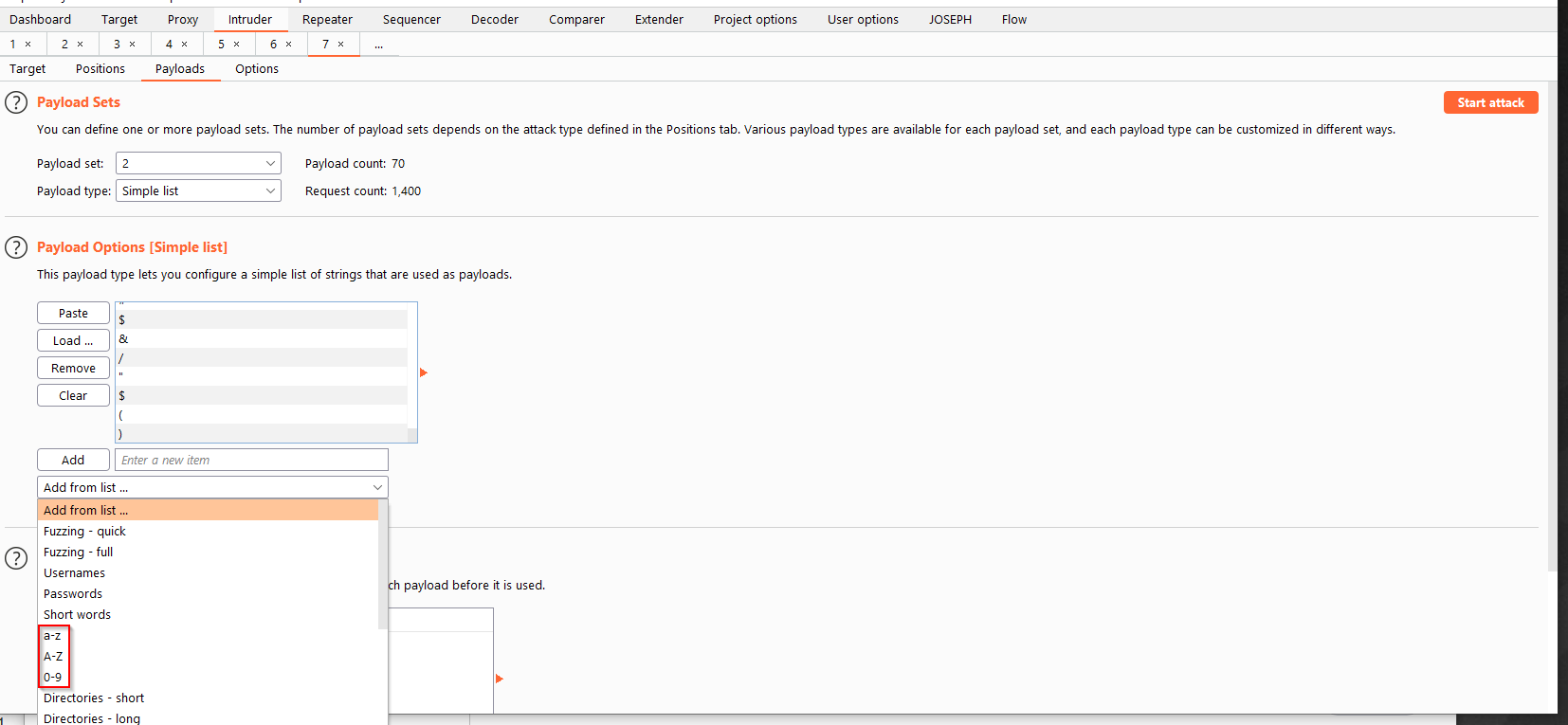This screenshot has width=1568, height=725.
Task: Choose Directories - long from list
Action: tap(208, 719)
